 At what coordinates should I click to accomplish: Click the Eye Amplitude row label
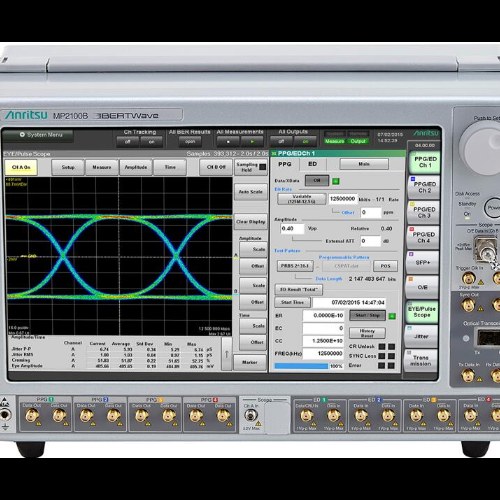click(x=27, y=366)
